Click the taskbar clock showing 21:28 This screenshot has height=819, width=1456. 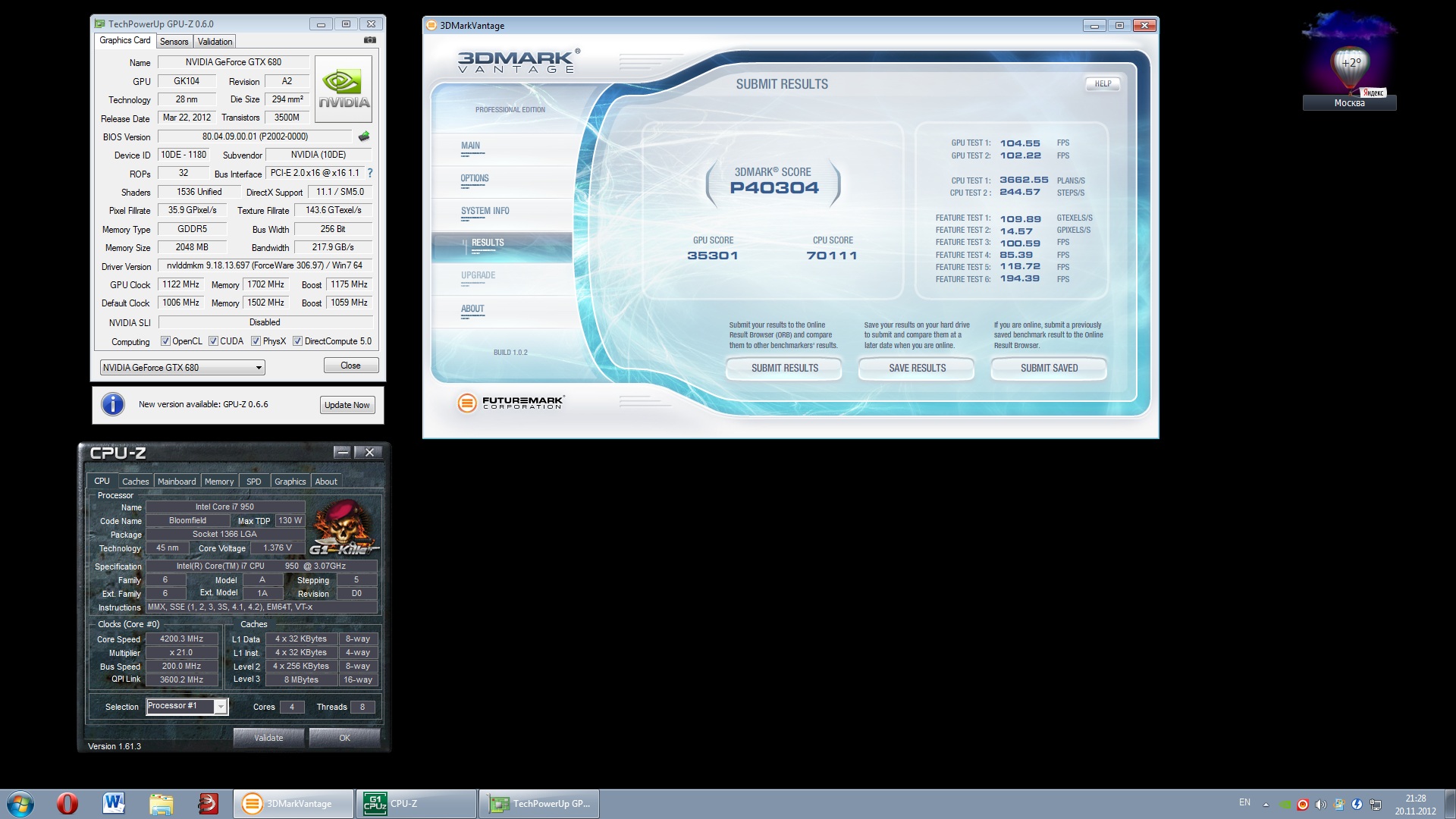[x=1415, y=805]
